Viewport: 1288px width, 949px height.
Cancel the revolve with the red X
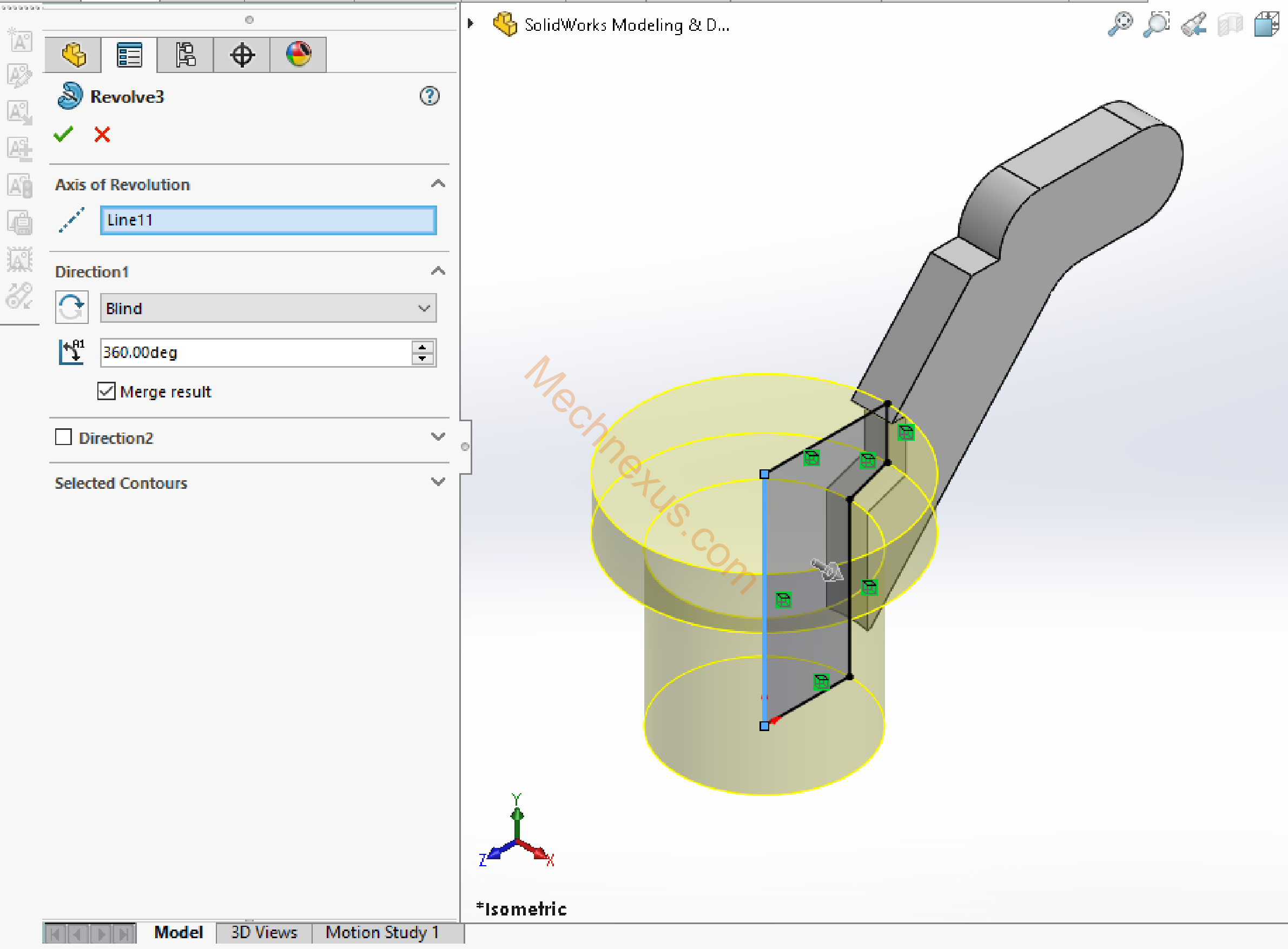(102, 135)
